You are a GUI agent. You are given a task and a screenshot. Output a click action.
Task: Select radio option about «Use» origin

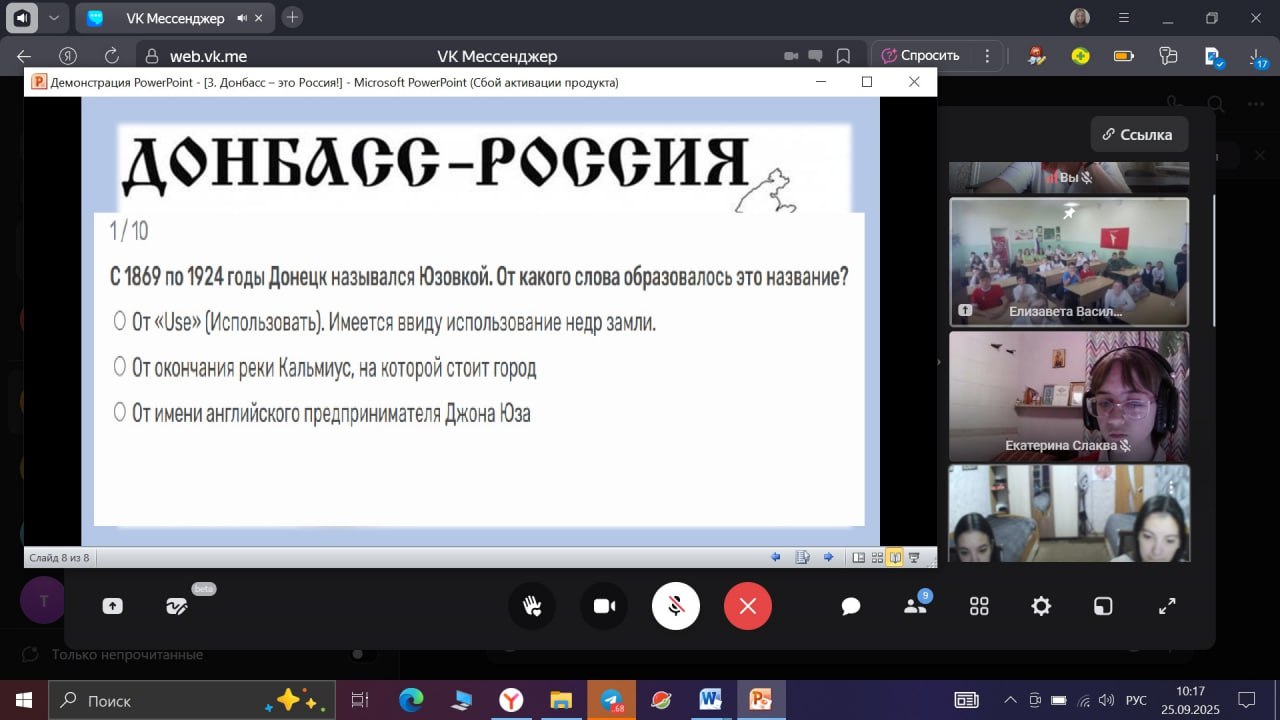(x=120, y=321)
